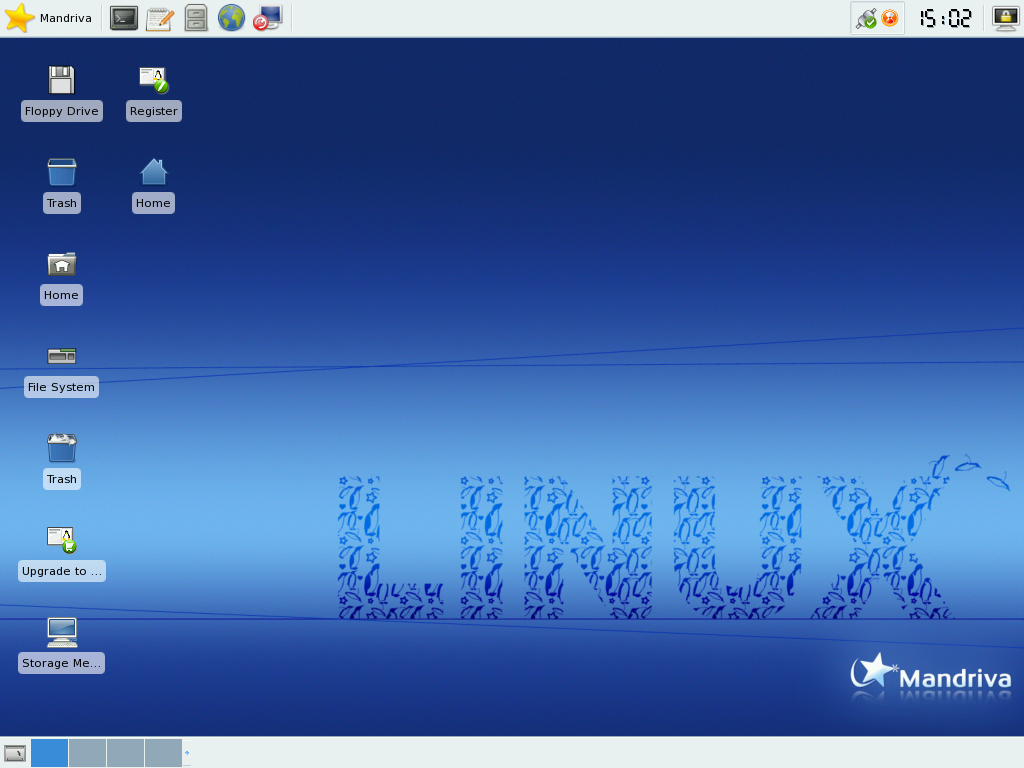Browse the File System desktop icon
Screen dimensions: 1024x768
click(61, 356)
